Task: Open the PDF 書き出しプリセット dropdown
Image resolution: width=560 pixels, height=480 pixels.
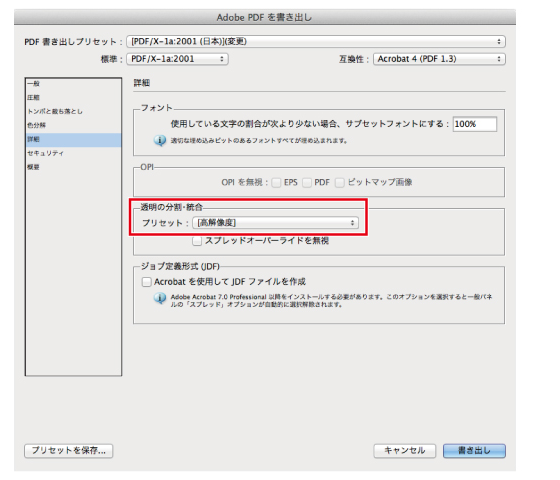Action: (x=316, y=41)
